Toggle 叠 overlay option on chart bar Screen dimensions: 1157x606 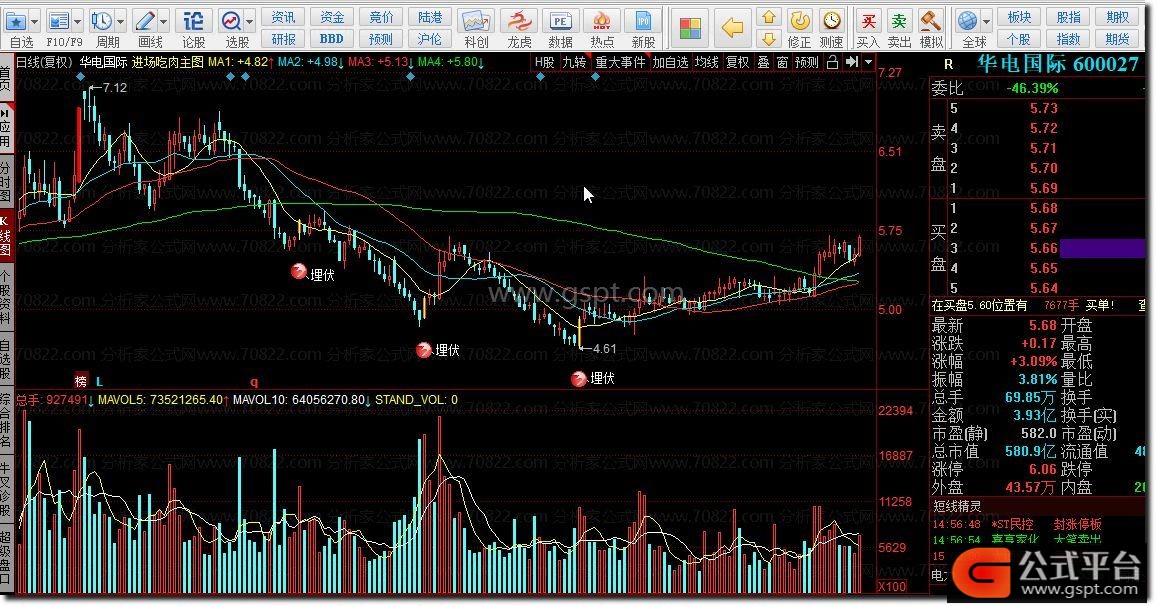(764, 63)
